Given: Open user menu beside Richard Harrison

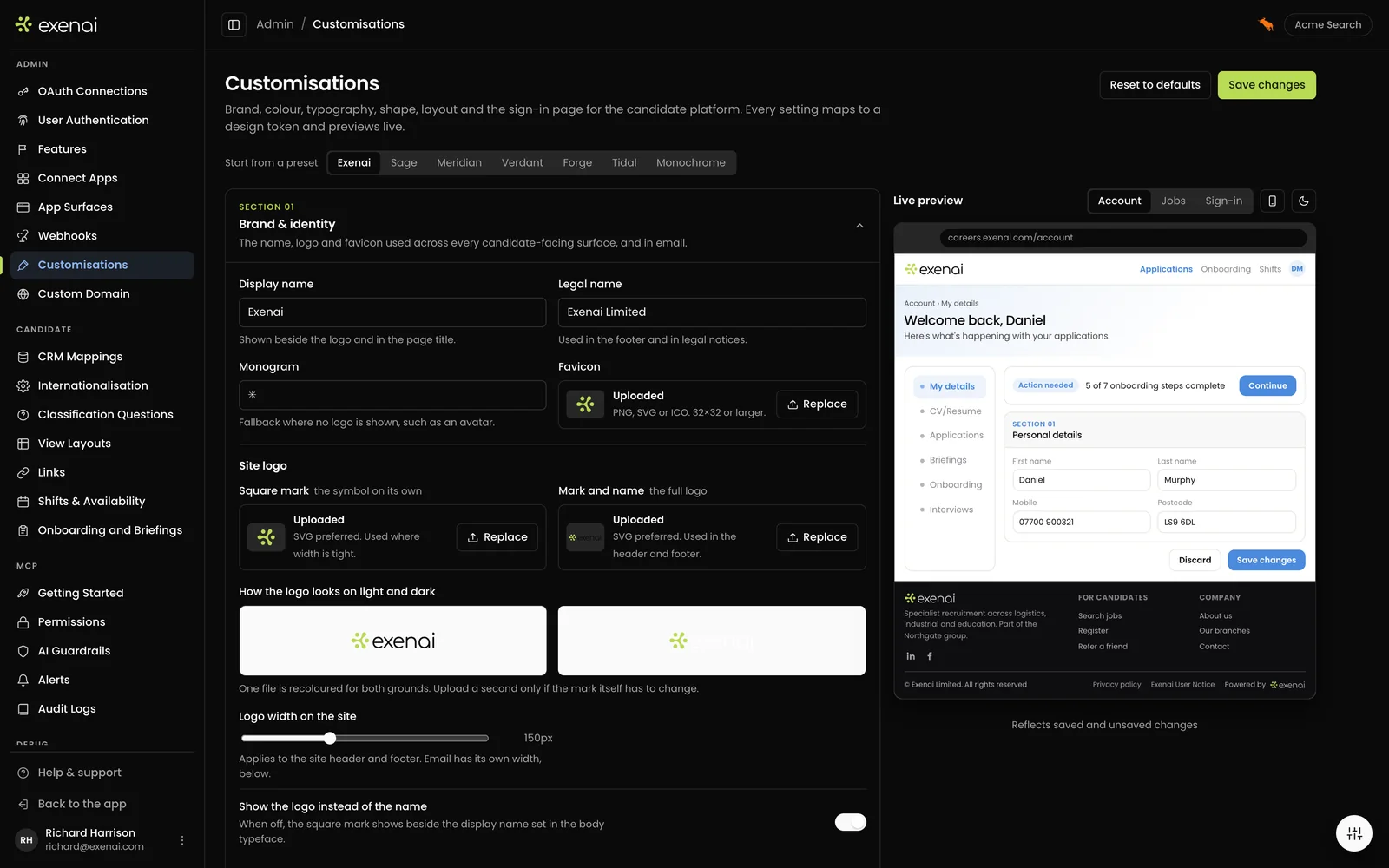Looking at the screenshot, I should pyautogui.click(x=181, y=840).
